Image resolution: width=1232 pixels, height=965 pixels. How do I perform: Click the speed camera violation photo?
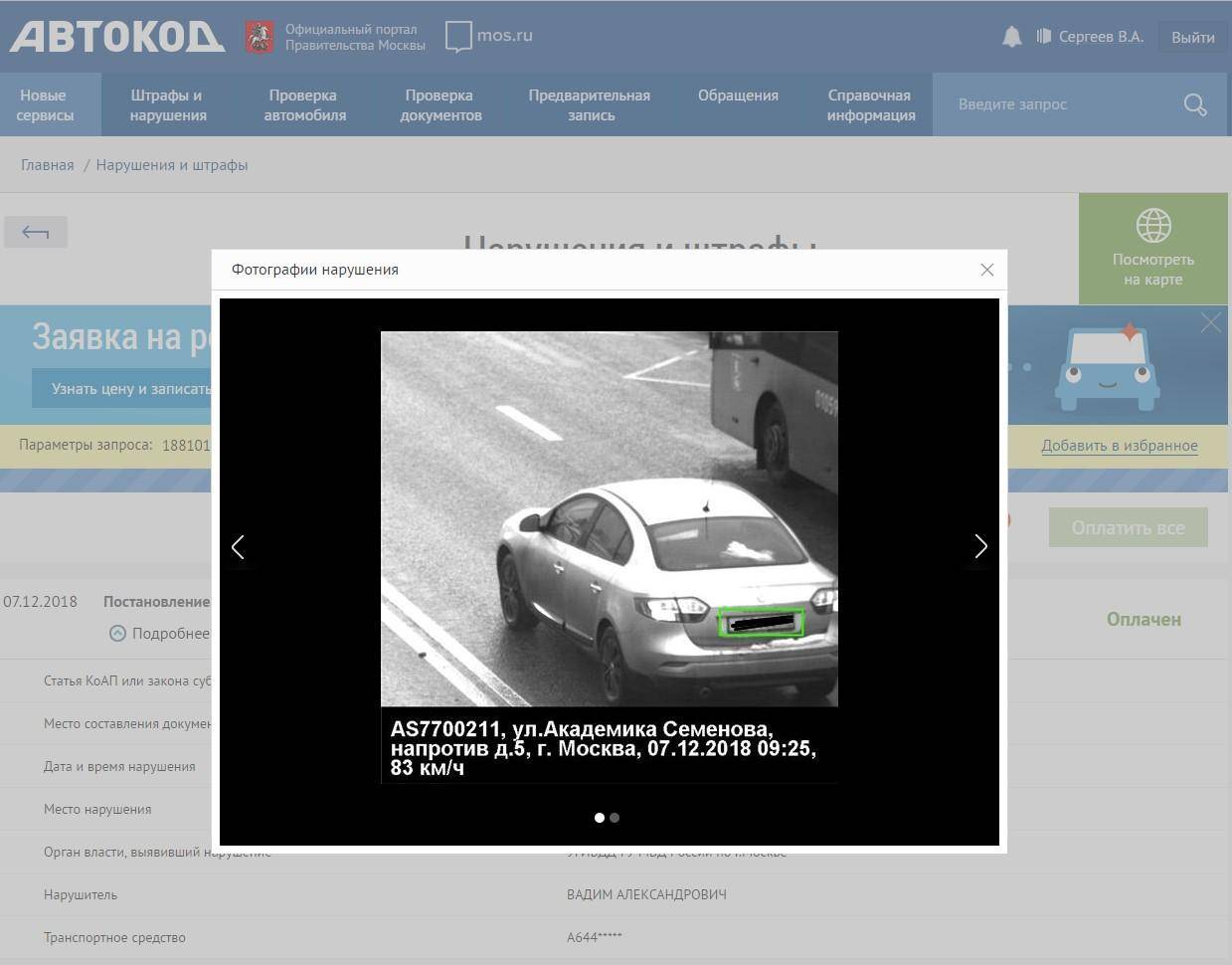pyautogui.click(x=609, y=518)
